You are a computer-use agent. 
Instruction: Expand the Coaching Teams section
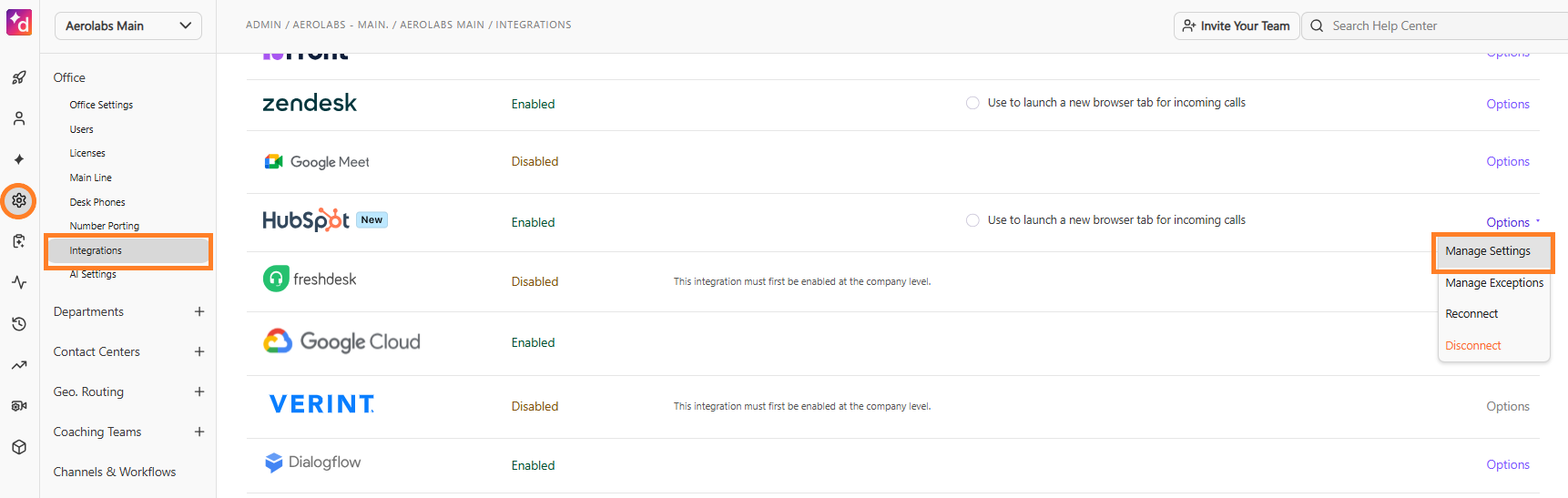click(x=199, y=432)
